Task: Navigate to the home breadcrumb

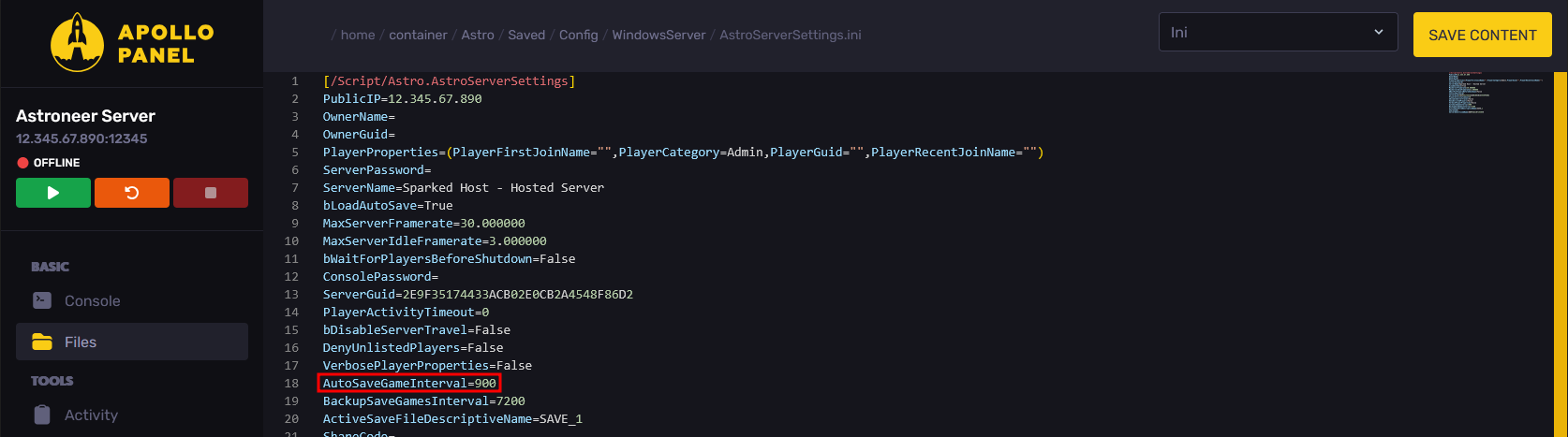Action: point(357,35)
